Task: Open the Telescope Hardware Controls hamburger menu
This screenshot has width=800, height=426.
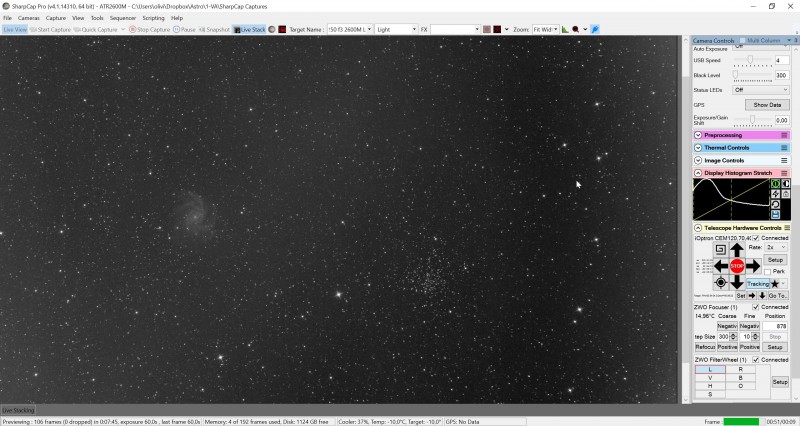Action: pos(787,228)
